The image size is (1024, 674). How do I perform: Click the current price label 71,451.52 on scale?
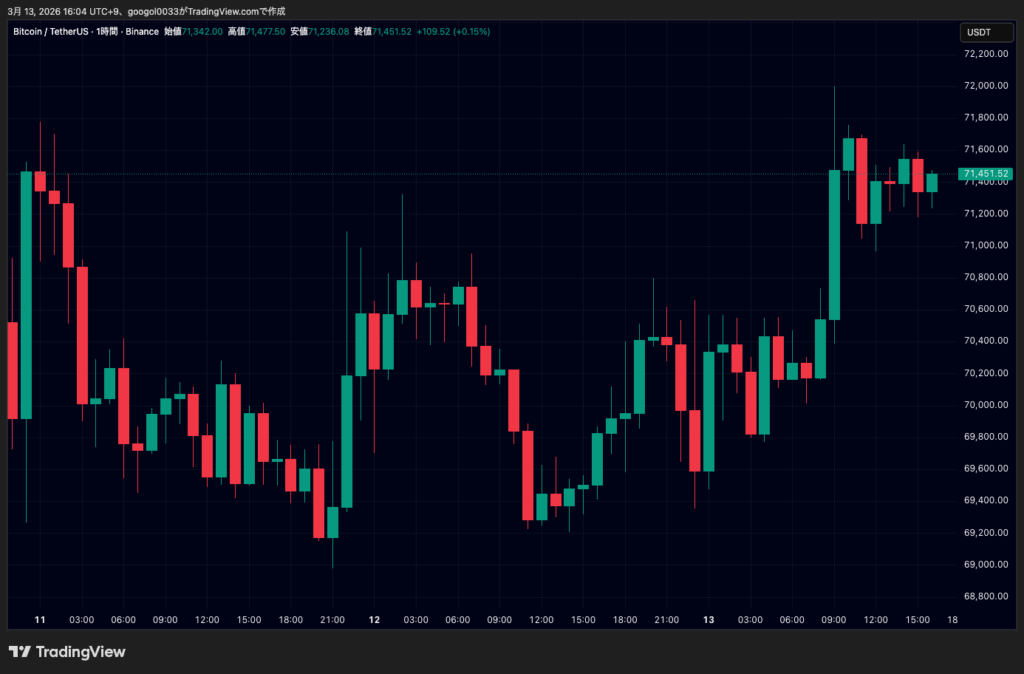pos(987,174)
